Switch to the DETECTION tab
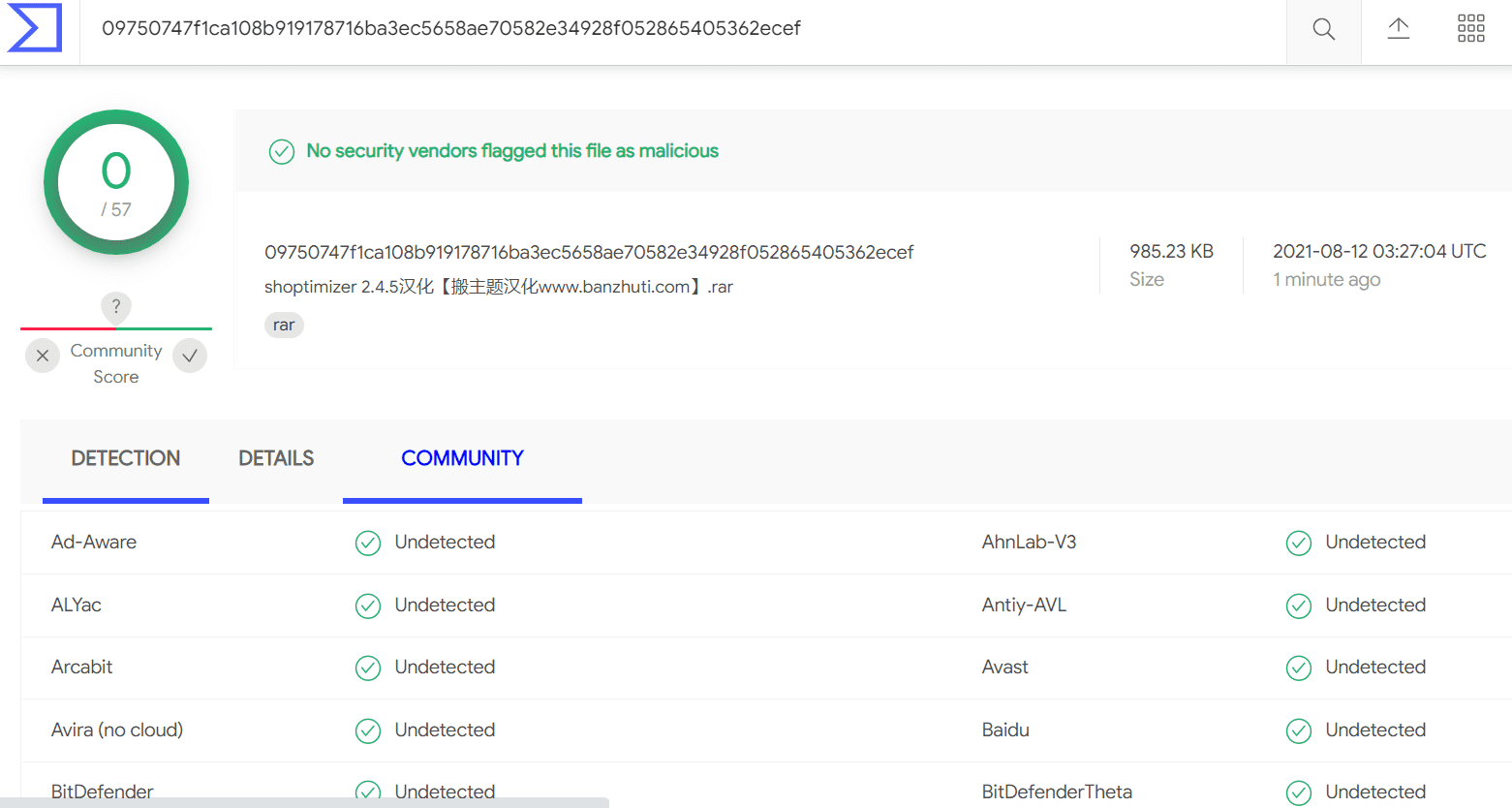The width and height of the screenshot is (1512, 808). (126, 458)
